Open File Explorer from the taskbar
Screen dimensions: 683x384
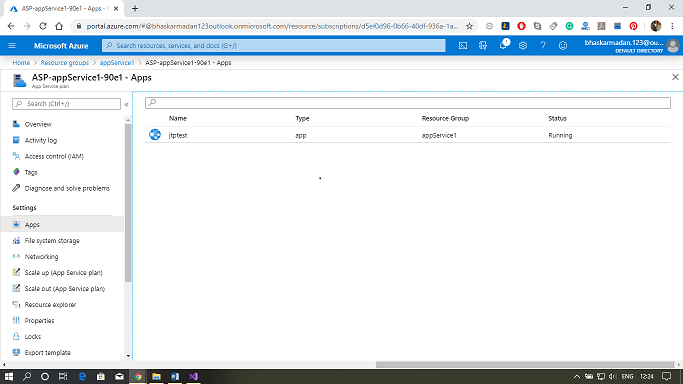tap(156, 376)
